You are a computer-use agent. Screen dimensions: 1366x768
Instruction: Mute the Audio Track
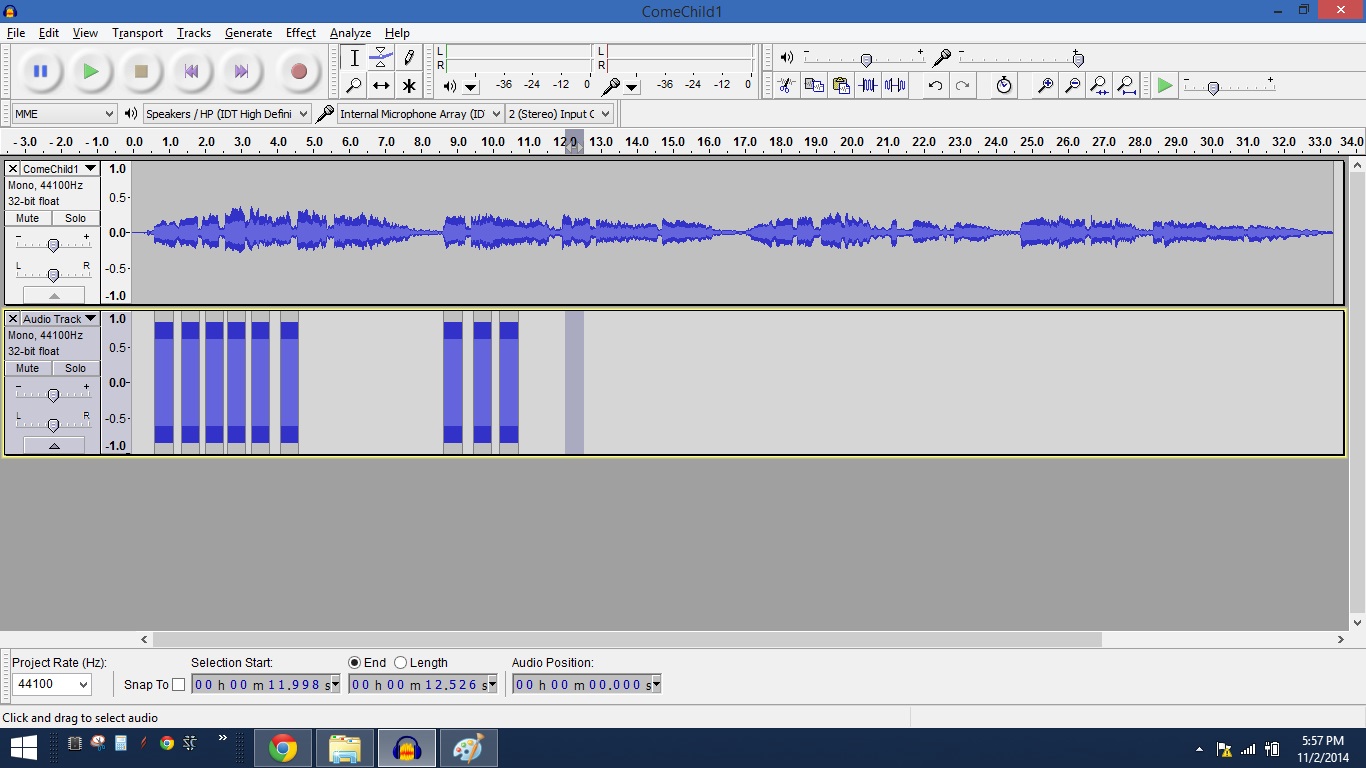[x=28, y=368]
